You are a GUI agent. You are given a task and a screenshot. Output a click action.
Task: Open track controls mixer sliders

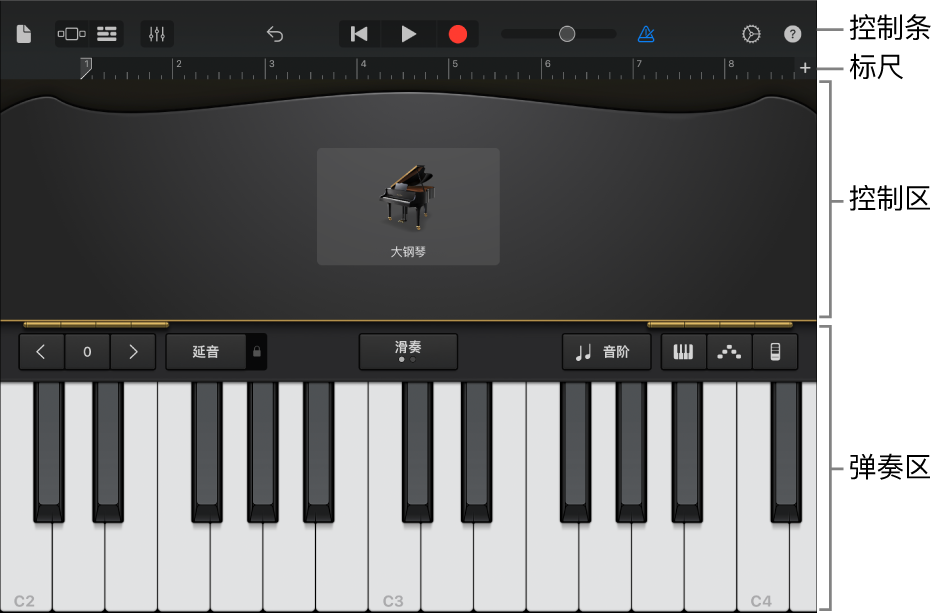[157, 34]
